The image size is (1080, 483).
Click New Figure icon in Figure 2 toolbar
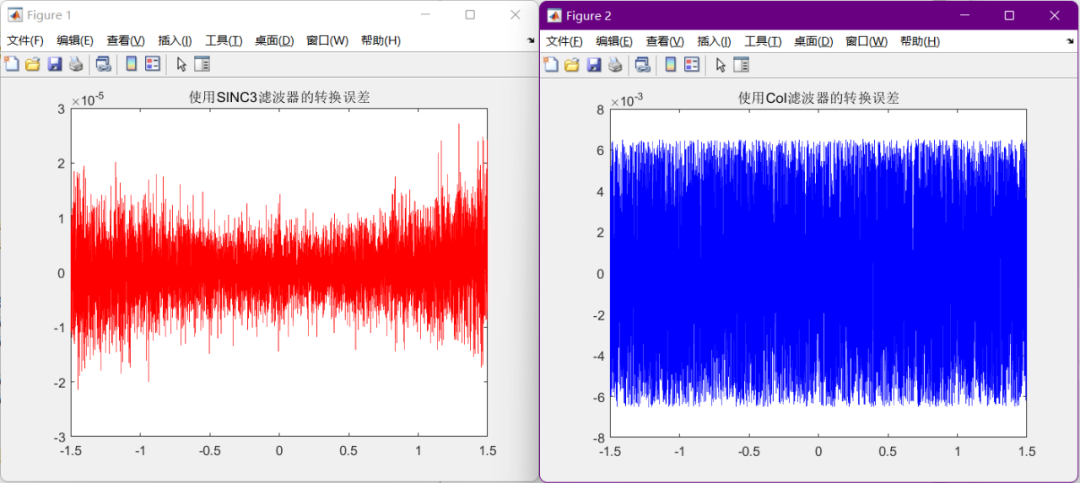click(550, 64)
